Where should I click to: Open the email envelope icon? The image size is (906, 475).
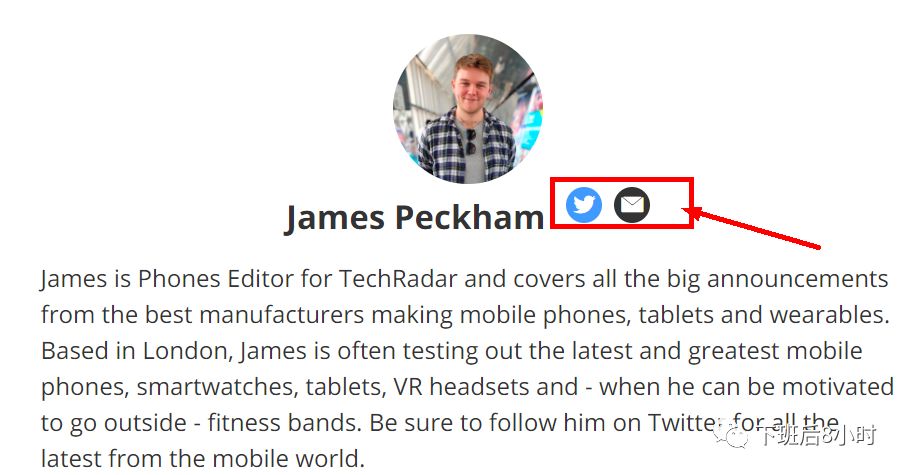631,204
